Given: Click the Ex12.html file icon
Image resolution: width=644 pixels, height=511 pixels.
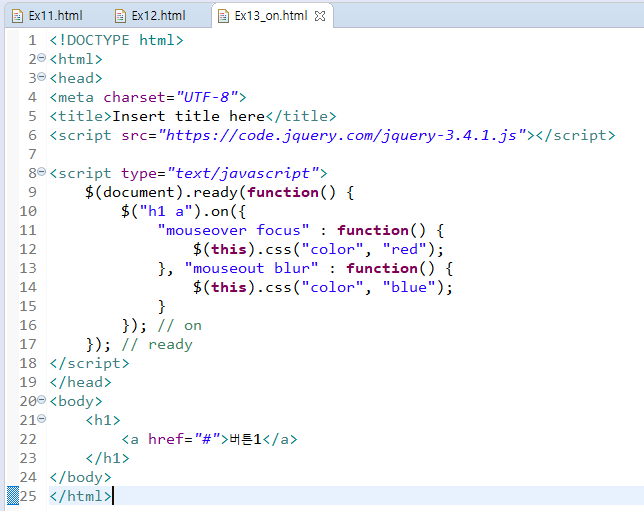Looking at the screenshot, I should click(120, 16).
